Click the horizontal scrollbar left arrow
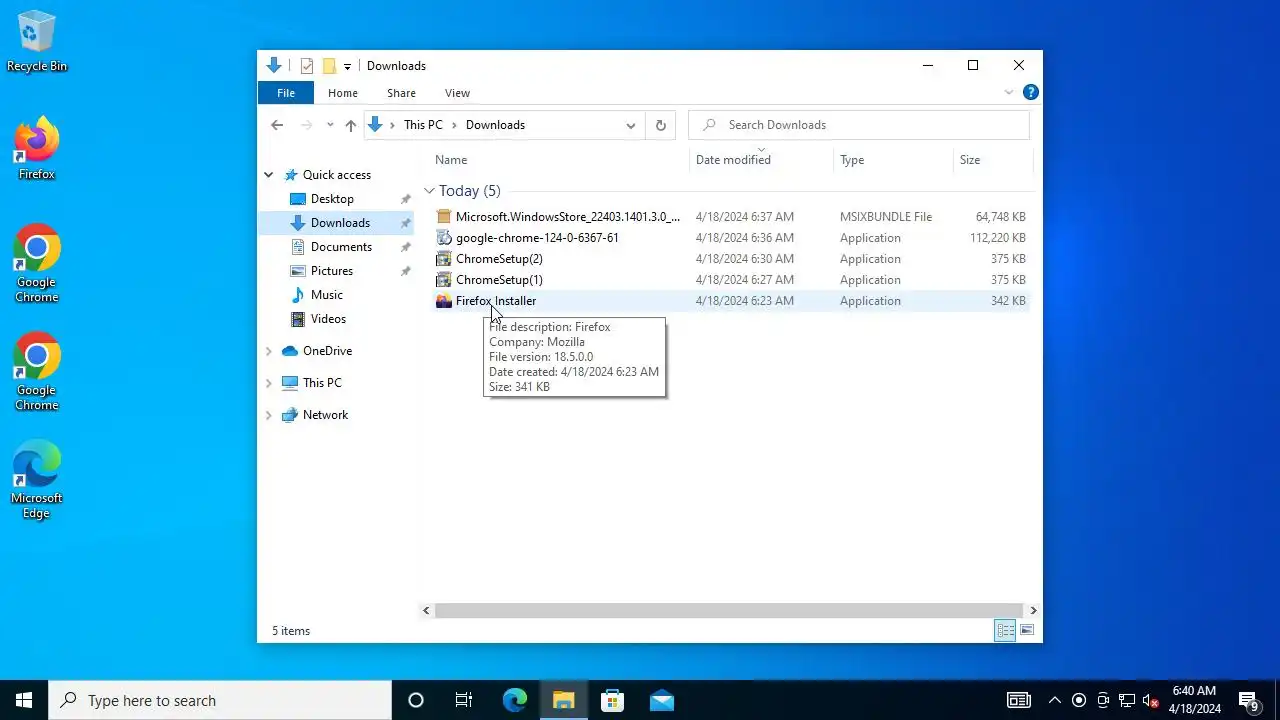The width and height of the screenshot is (1280, 720). [427, 610]
